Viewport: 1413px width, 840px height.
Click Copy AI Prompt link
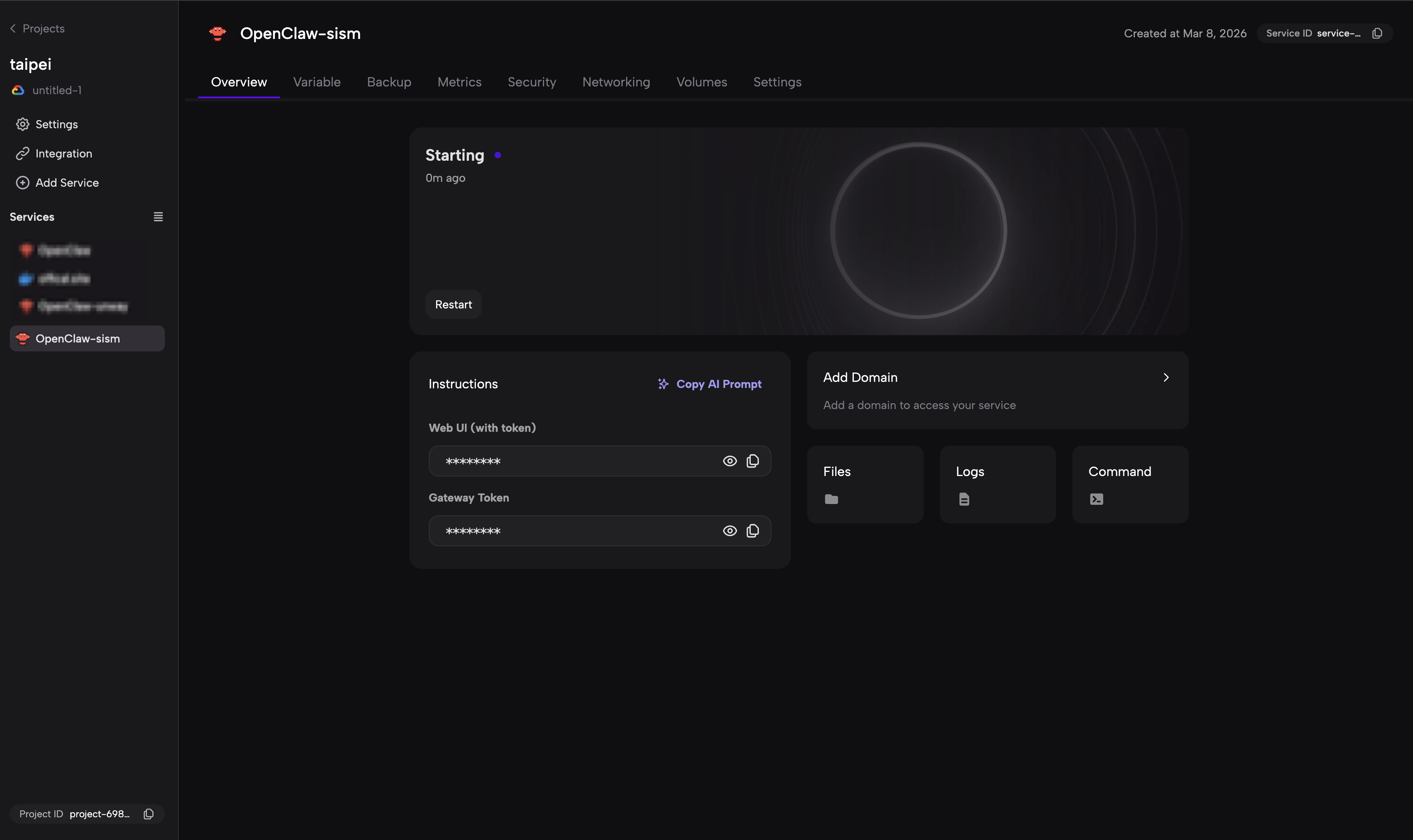(710, 384)
